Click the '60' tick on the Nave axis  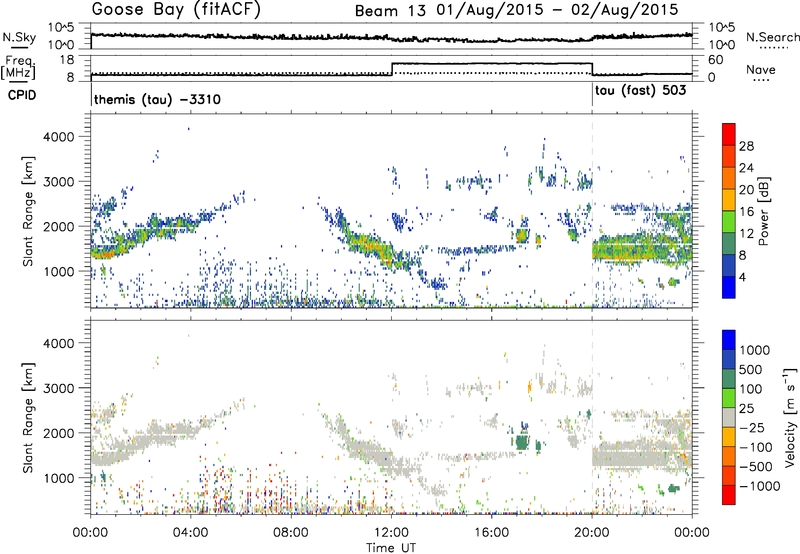(x=716, y=60)
